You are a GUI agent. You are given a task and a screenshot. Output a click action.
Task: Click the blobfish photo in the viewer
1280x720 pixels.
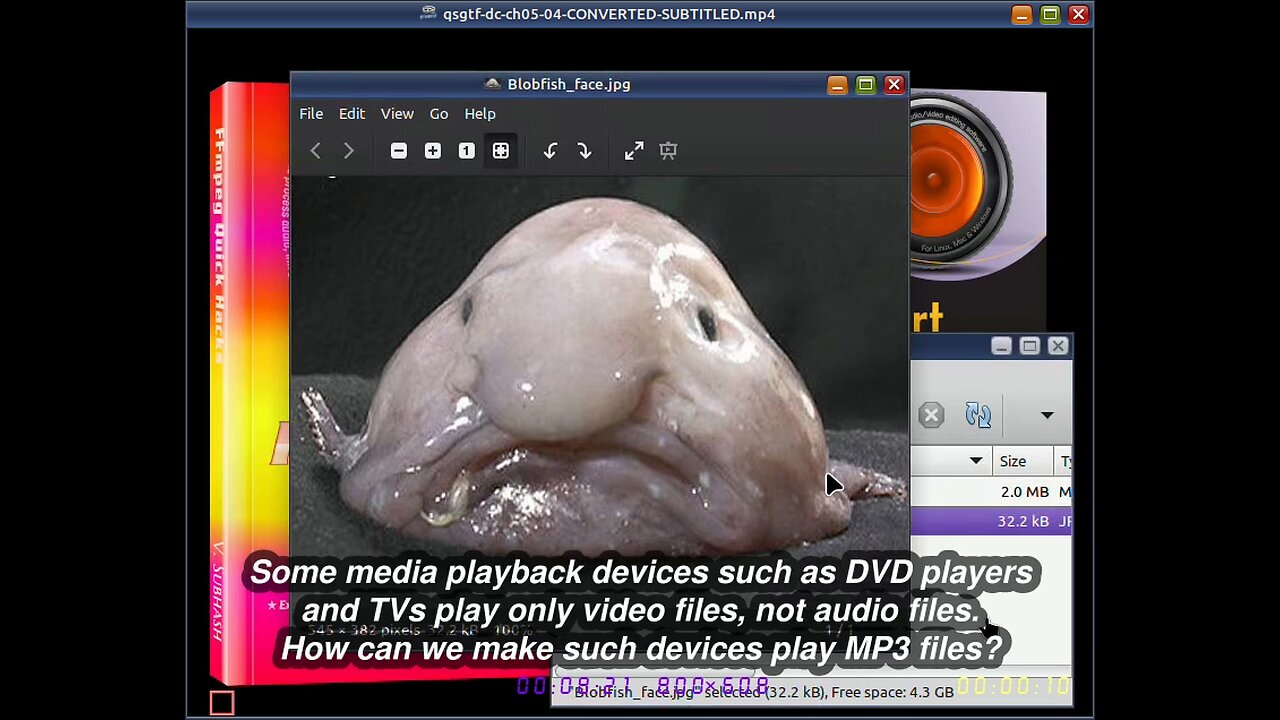coord(600,365)
